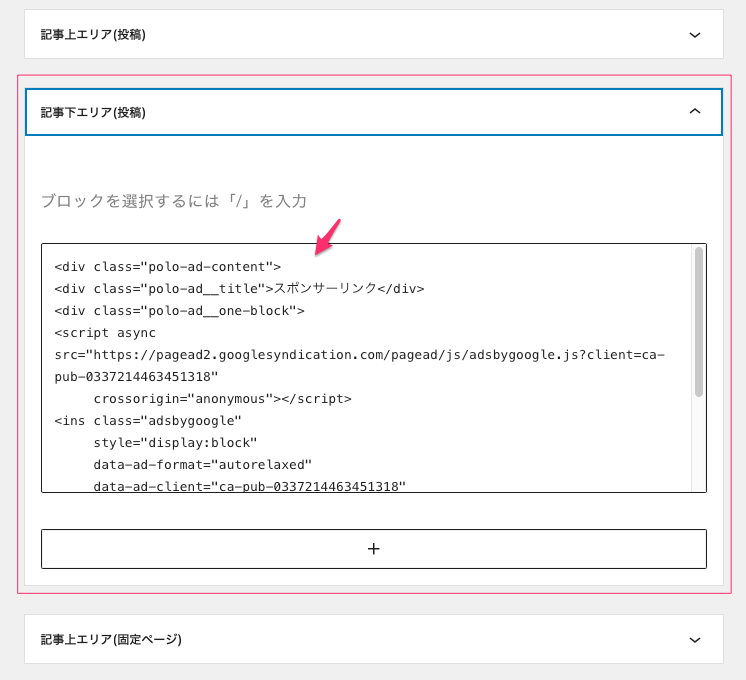Click the crossorigin="anonymous" code line
Viewport: 746px width, 680px height.
(x=222, y=399)
